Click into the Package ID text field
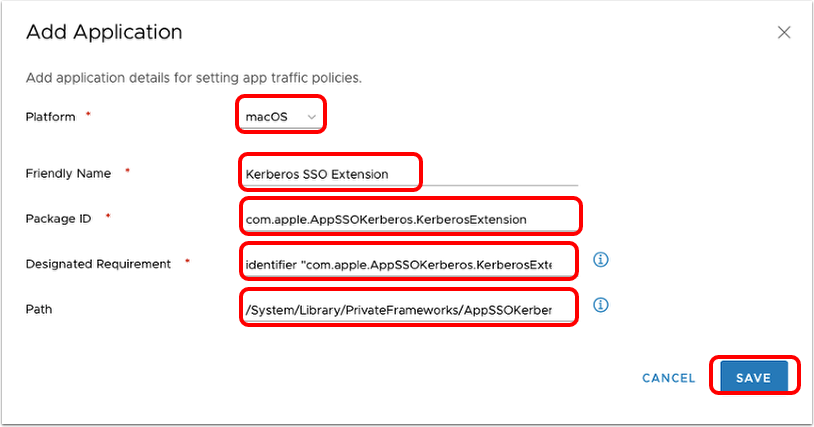 410,218
